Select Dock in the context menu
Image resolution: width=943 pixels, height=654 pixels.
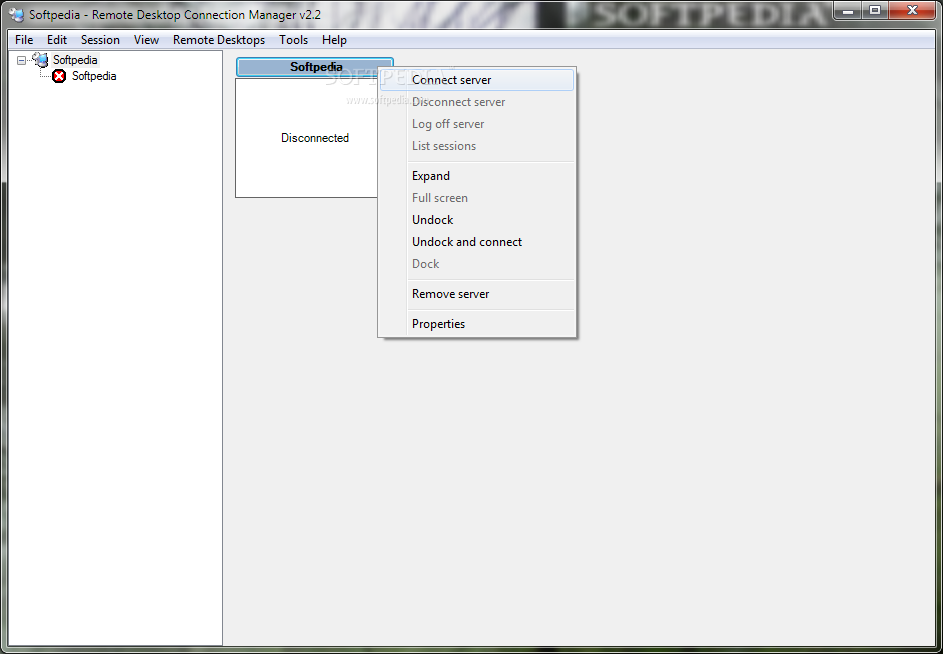coord(477,264)
